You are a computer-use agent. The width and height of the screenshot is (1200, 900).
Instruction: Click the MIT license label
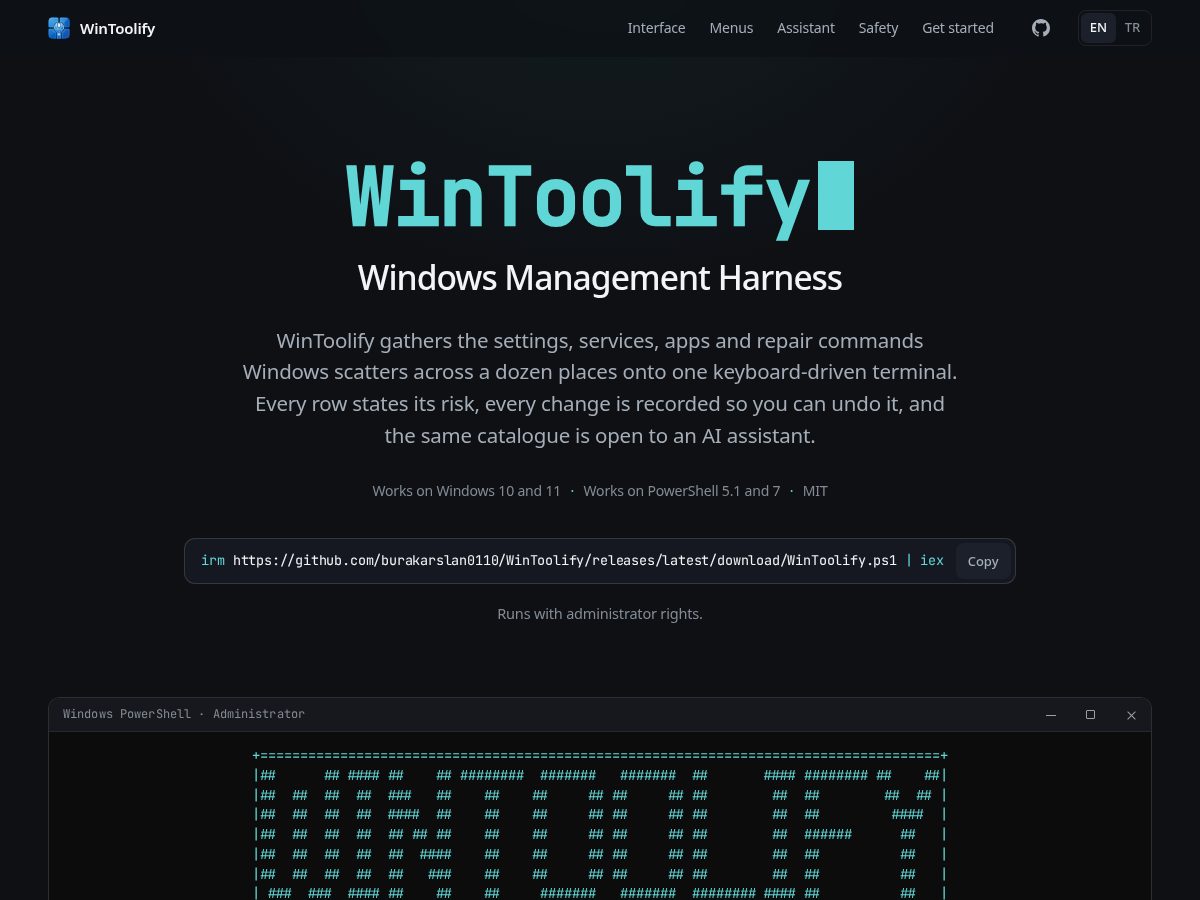pos(815,491)
